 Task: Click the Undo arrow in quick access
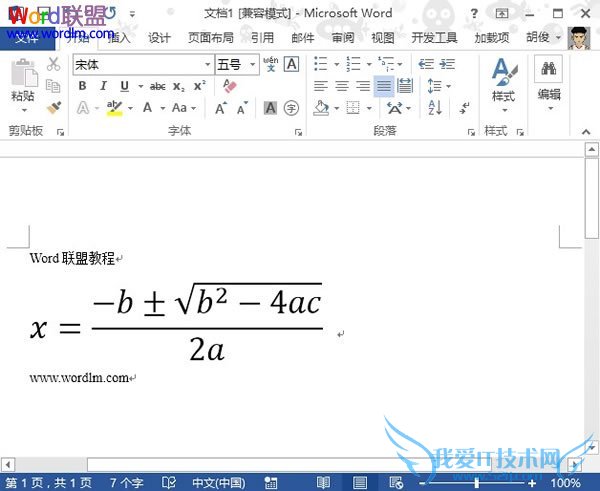click(110, 13)
